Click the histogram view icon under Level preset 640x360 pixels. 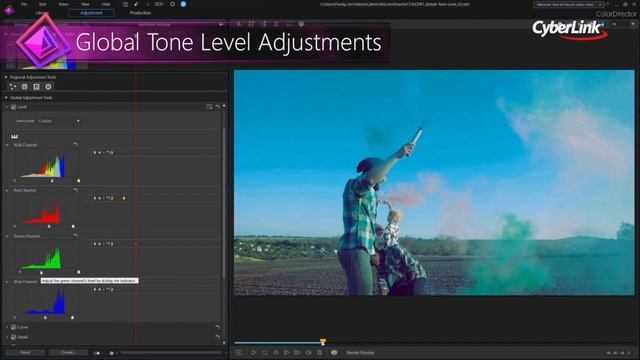(x=15, y=136)
